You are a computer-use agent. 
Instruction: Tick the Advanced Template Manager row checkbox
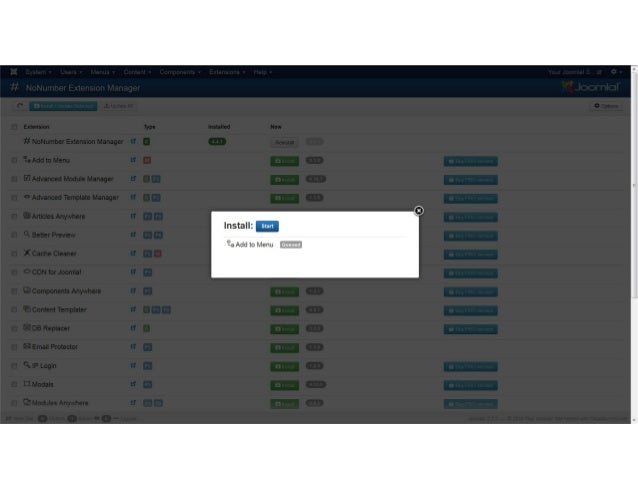click(14, 198)
